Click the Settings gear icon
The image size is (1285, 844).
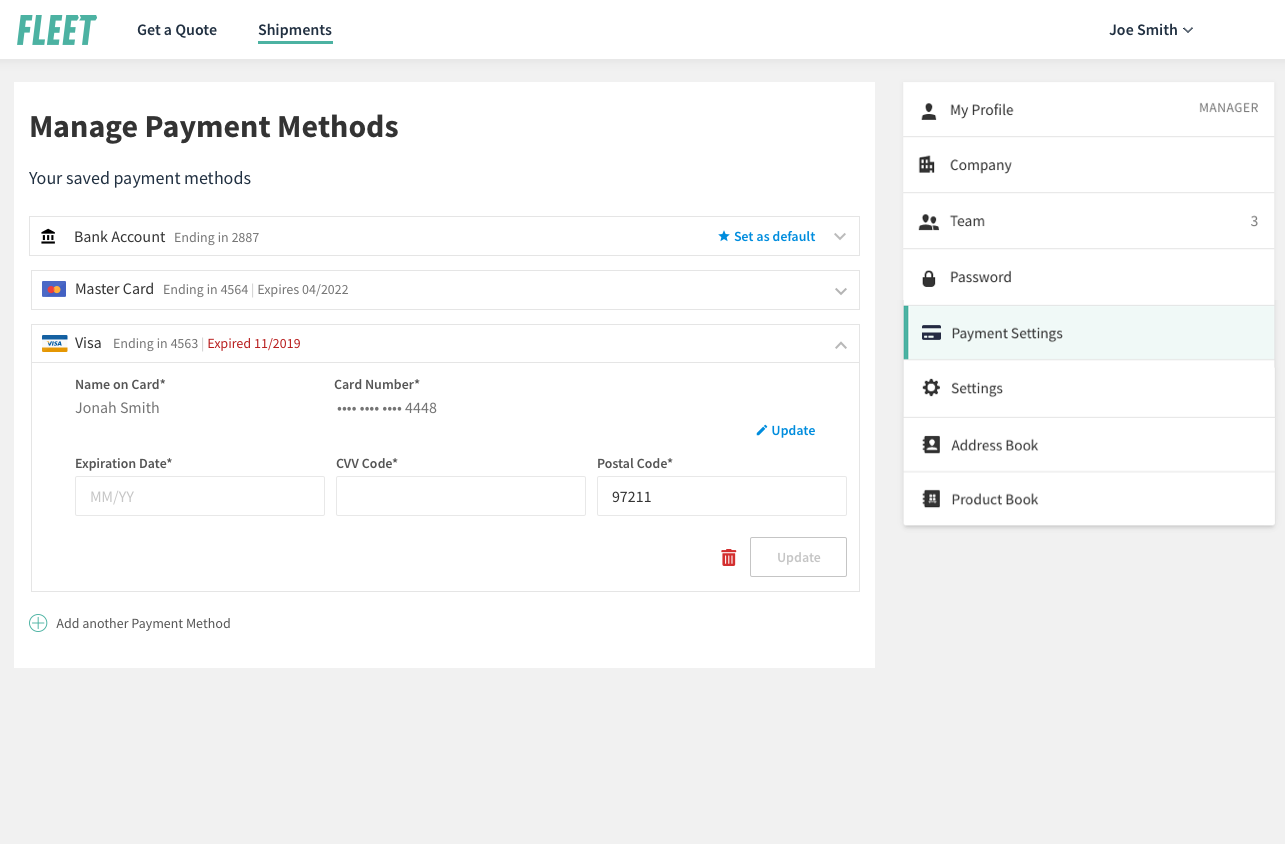tap(931, 388)
